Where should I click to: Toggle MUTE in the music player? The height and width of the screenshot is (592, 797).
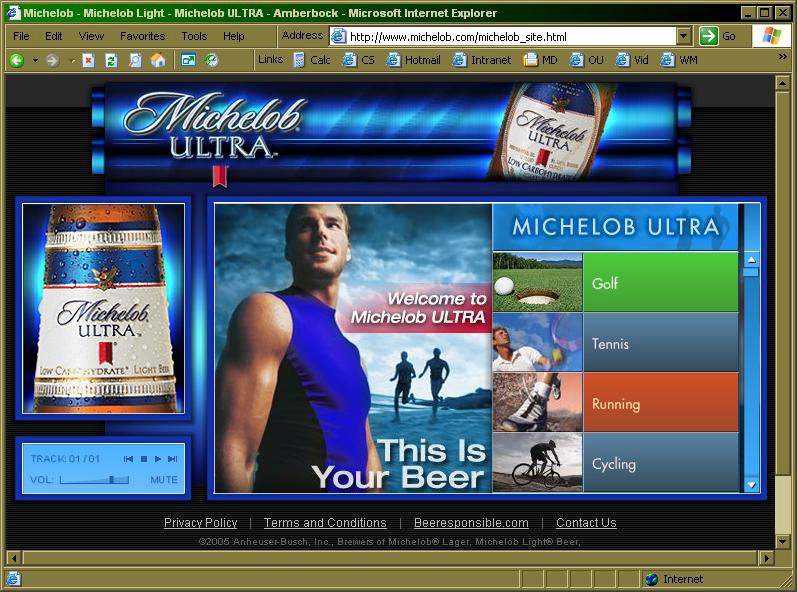pyautogui.click(x=164, y=480)
